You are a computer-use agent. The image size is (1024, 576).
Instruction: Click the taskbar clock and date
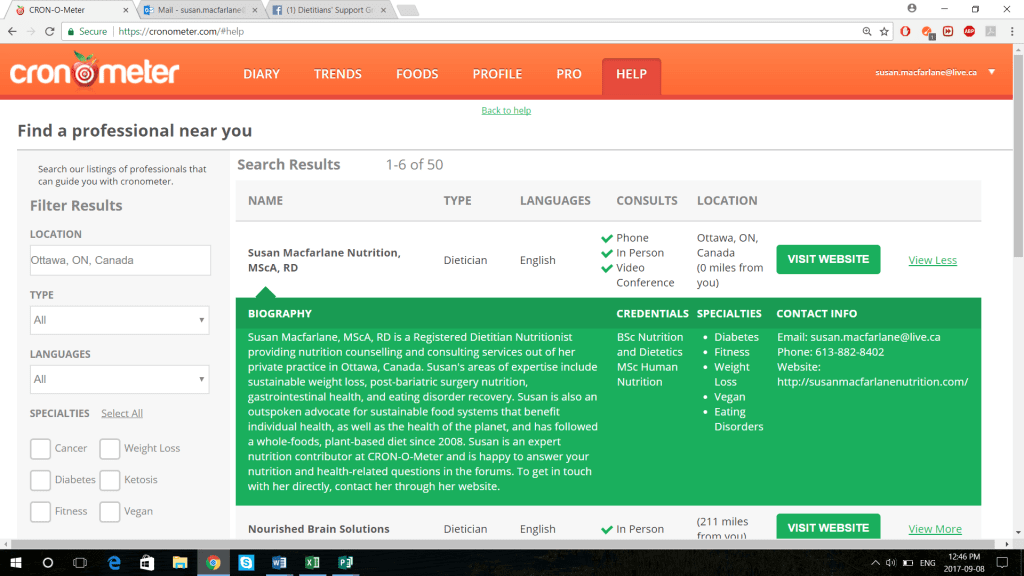click(965, 562)
